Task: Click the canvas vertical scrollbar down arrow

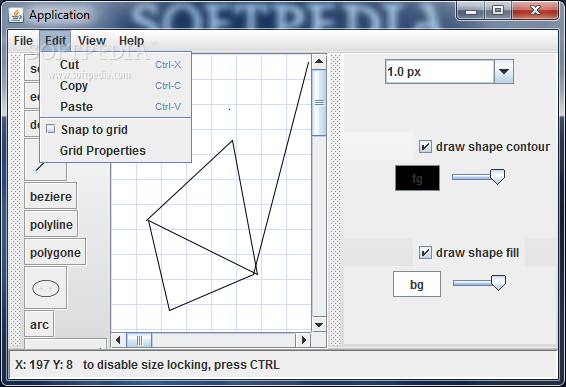Action: click(x=319, y=325)
